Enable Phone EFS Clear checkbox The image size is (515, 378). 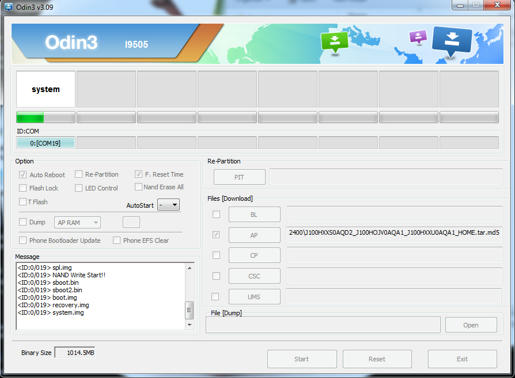click(116, 240)
